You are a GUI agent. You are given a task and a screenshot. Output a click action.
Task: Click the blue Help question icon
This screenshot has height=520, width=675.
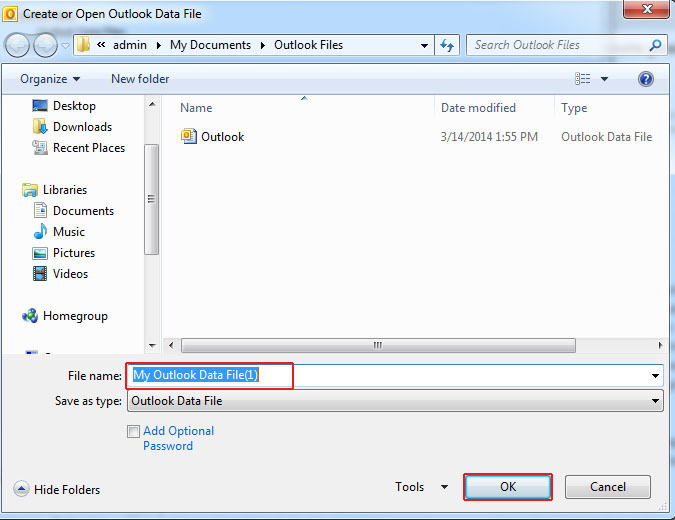(646, 79)
